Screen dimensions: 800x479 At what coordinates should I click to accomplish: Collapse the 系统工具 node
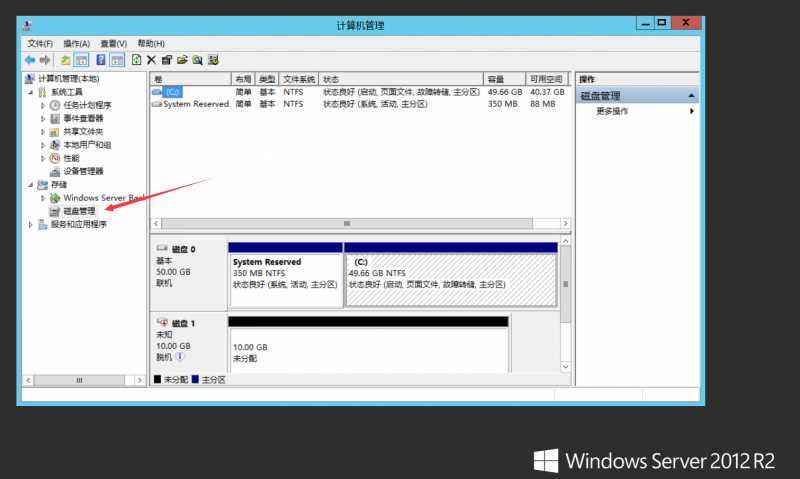[31, 92]
